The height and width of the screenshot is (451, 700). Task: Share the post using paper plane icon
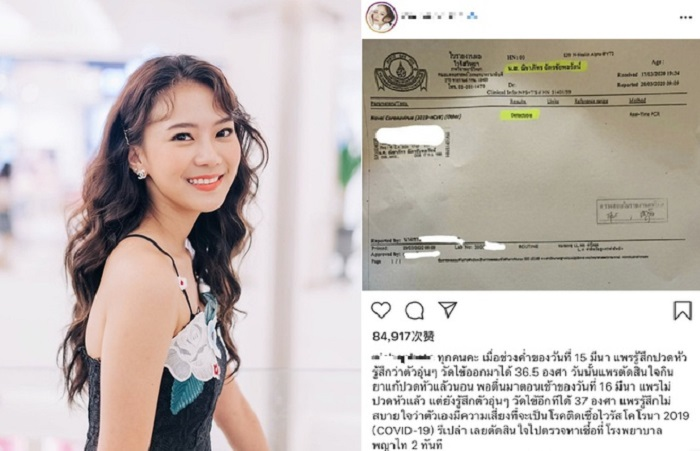coord(447,309)
